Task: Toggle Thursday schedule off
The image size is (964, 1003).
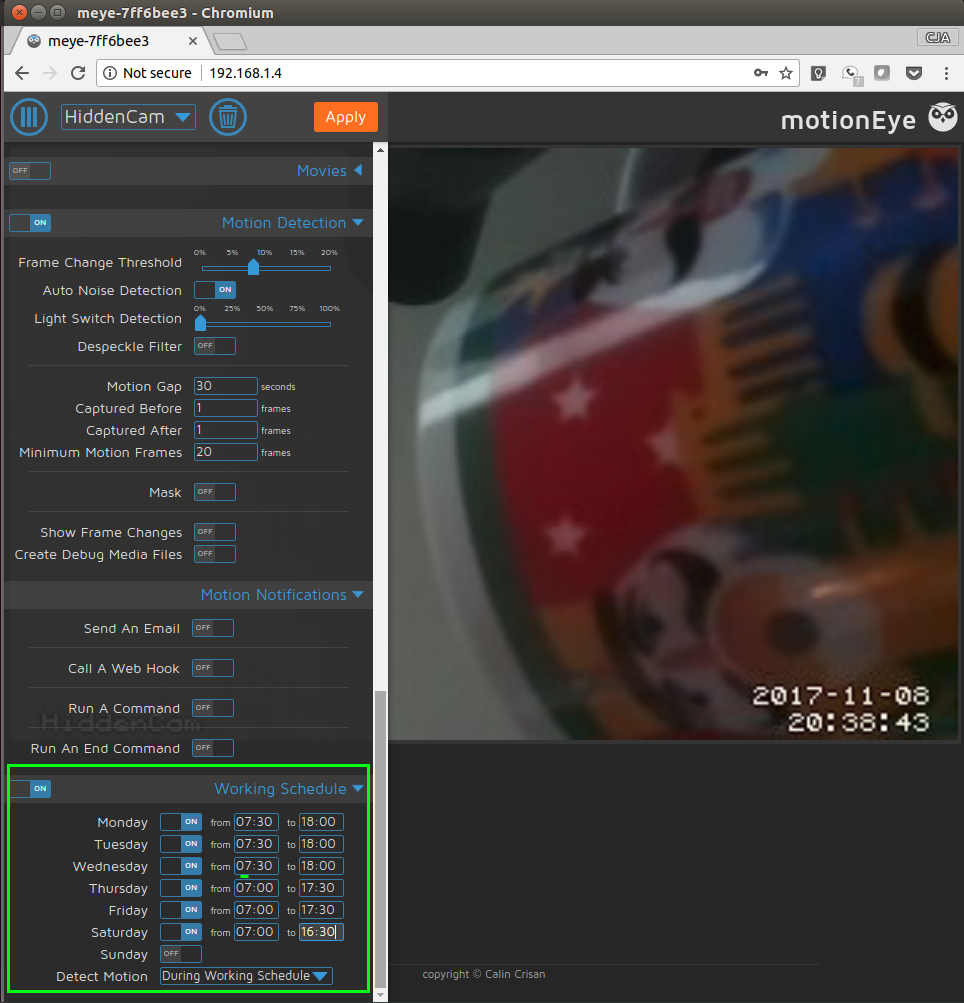Action: click(181, 888)
